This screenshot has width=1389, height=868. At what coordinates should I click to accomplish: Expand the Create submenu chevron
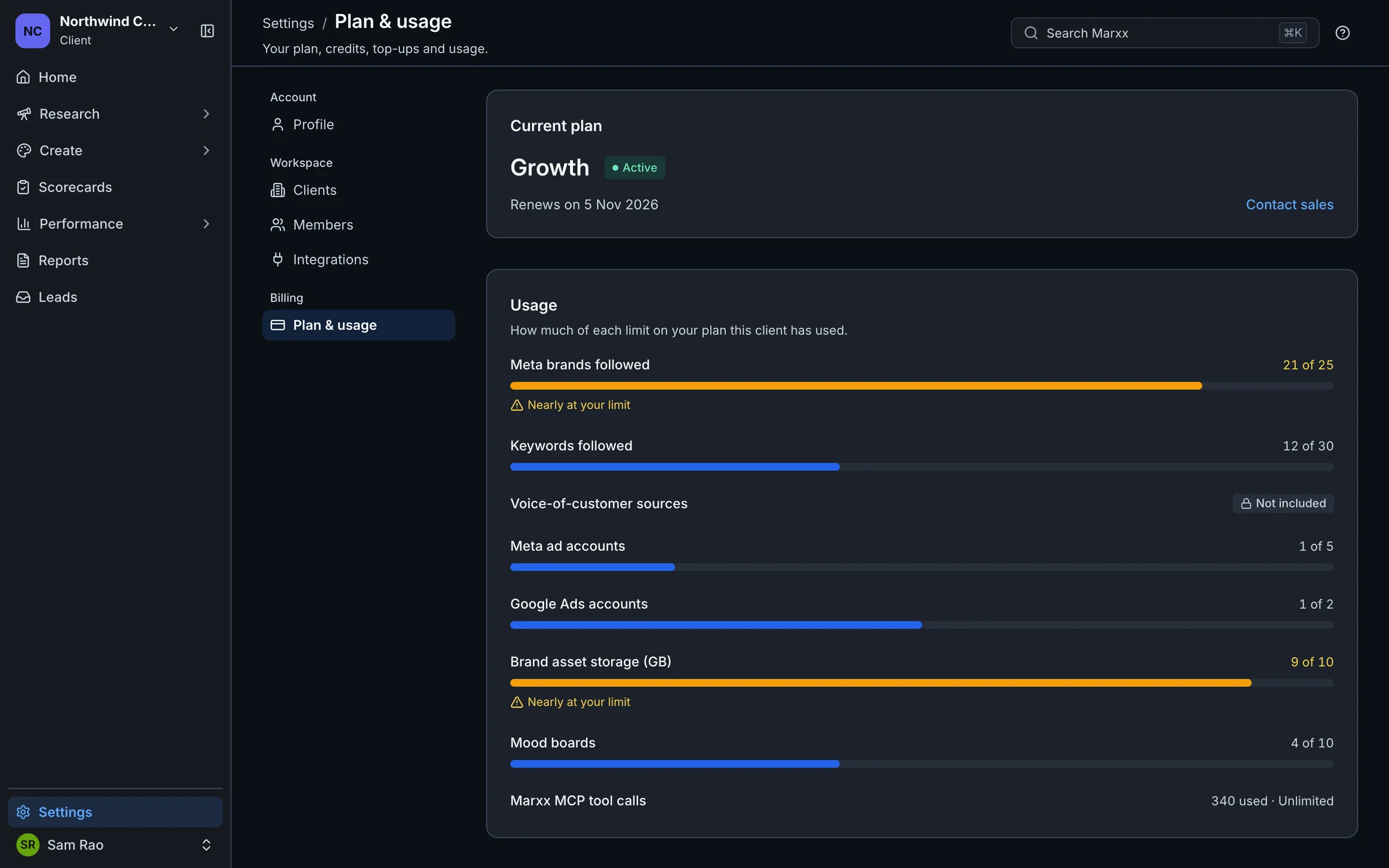[x=206, y=150]
